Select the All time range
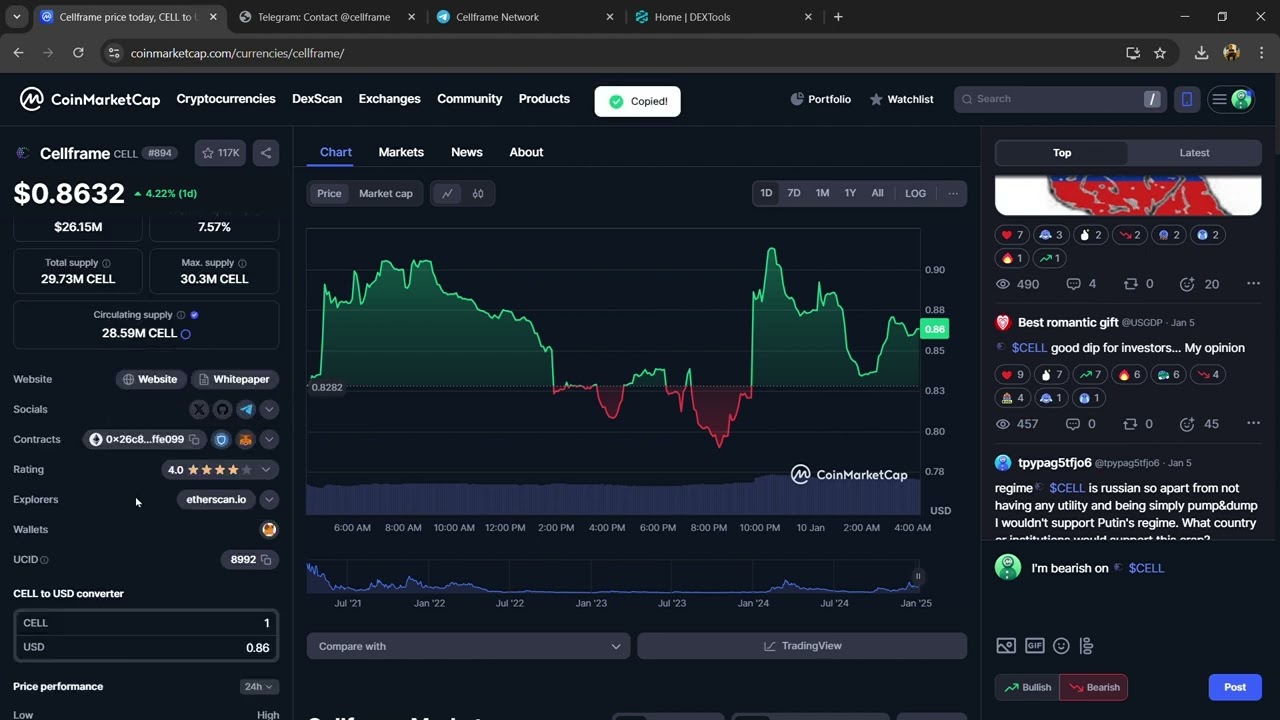This screenshot has height=720, width=1280. click(x=877, y=193)
